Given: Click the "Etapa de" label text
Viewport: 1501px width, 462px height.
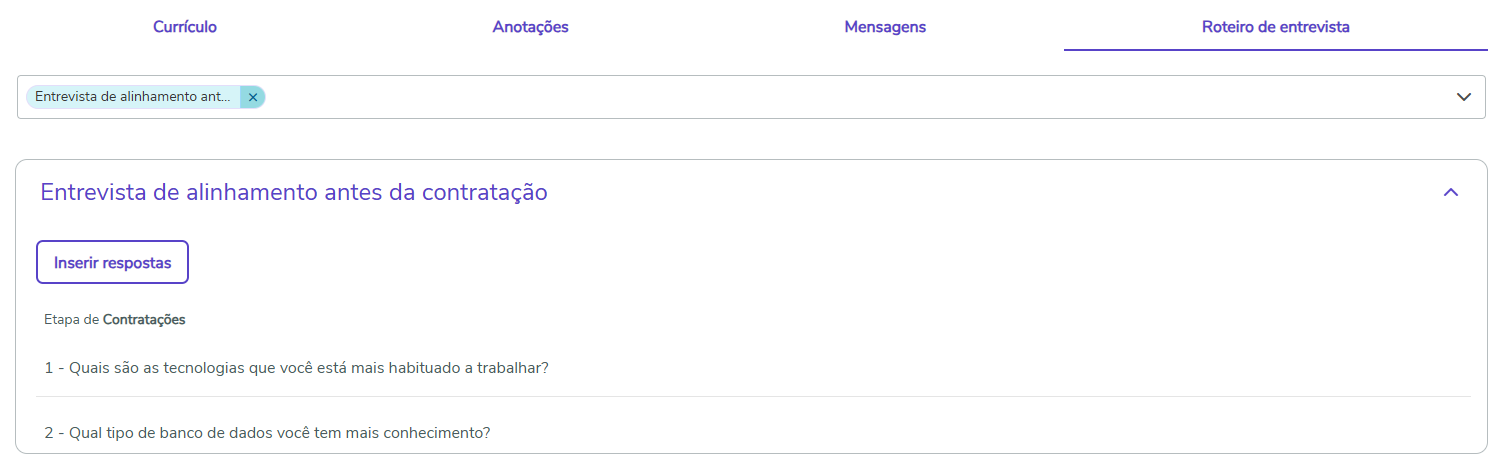Looking at the screenshot, I should click(71, 320).
